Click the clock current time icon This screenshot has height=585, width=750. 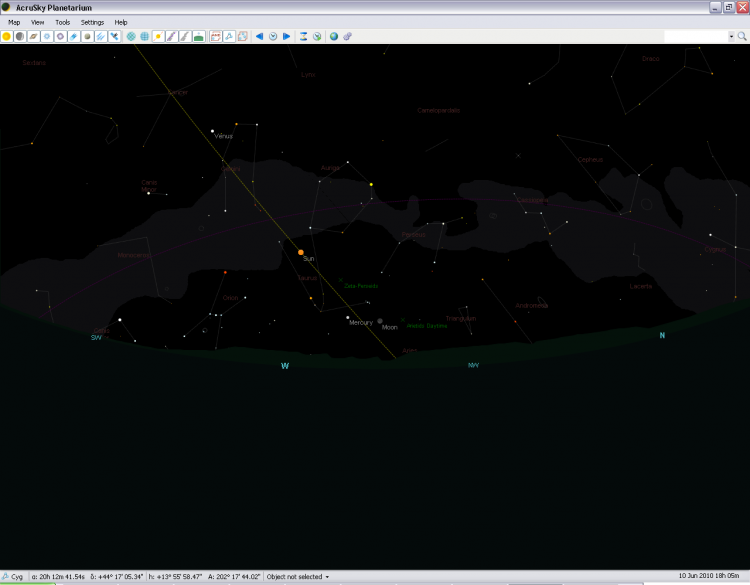pyautogui.click(x=273, y=36)
